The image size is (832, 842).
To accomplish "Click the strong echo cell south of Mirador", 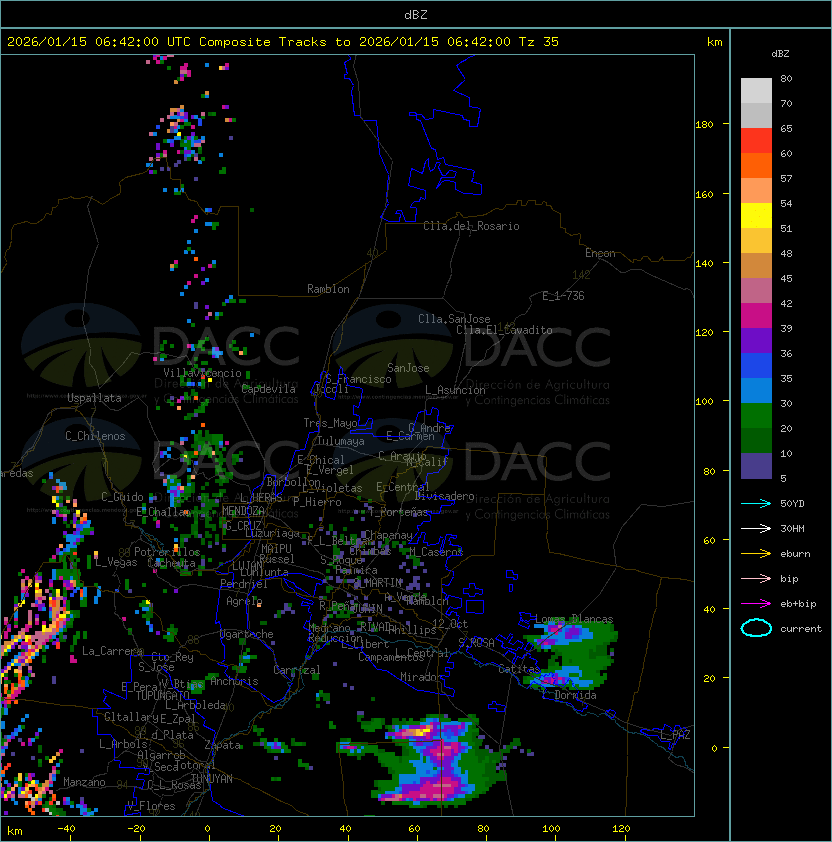I will 435,763.
